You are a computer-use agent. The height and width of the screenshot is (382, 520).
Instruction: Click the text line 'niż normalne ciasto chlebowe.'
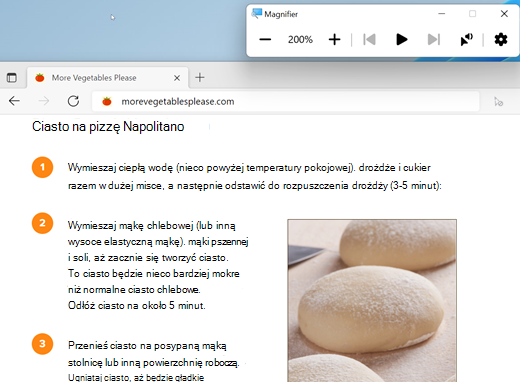click(134, 290)
